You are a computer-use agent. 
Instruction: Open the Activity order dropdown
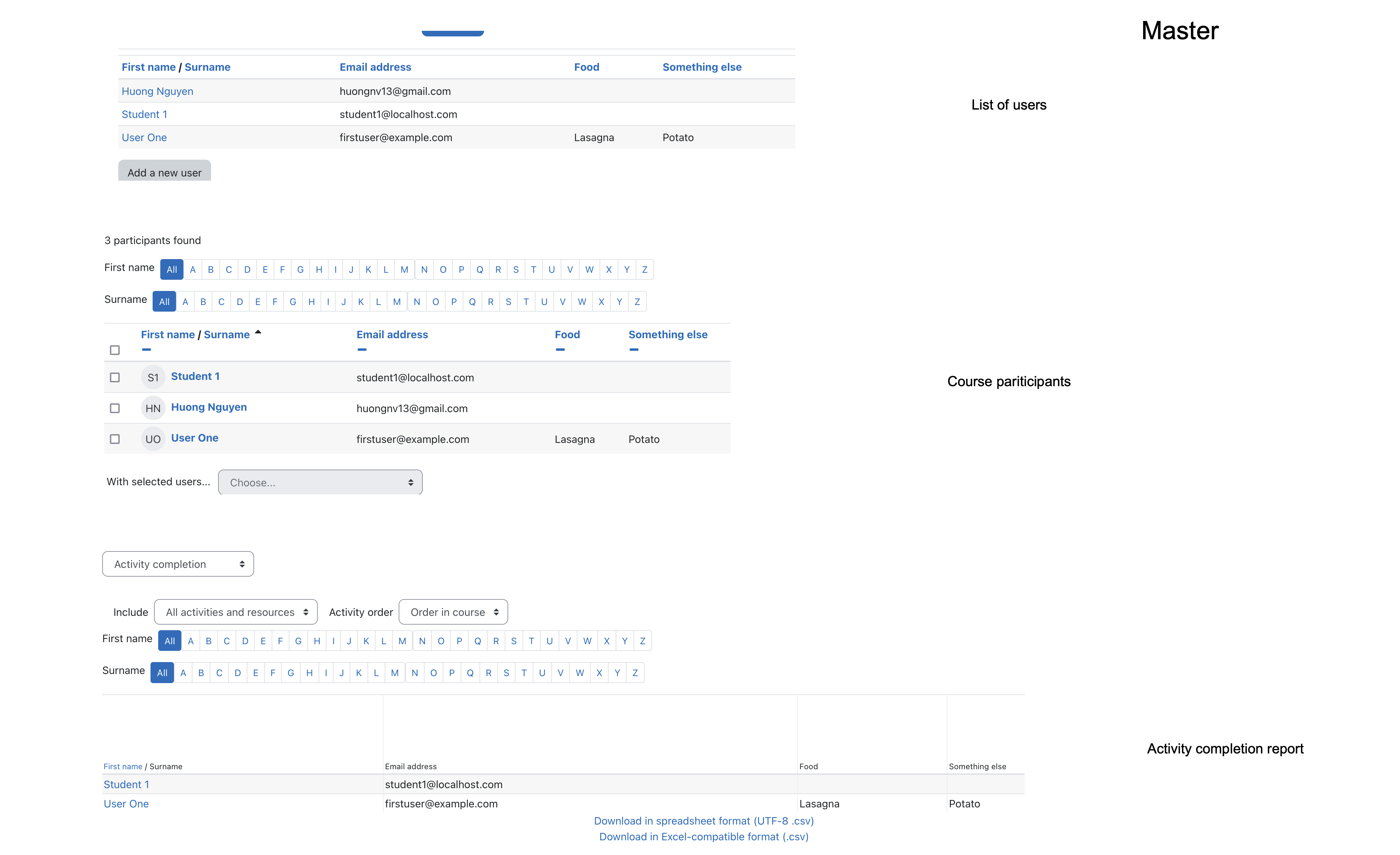coord(453,612)
